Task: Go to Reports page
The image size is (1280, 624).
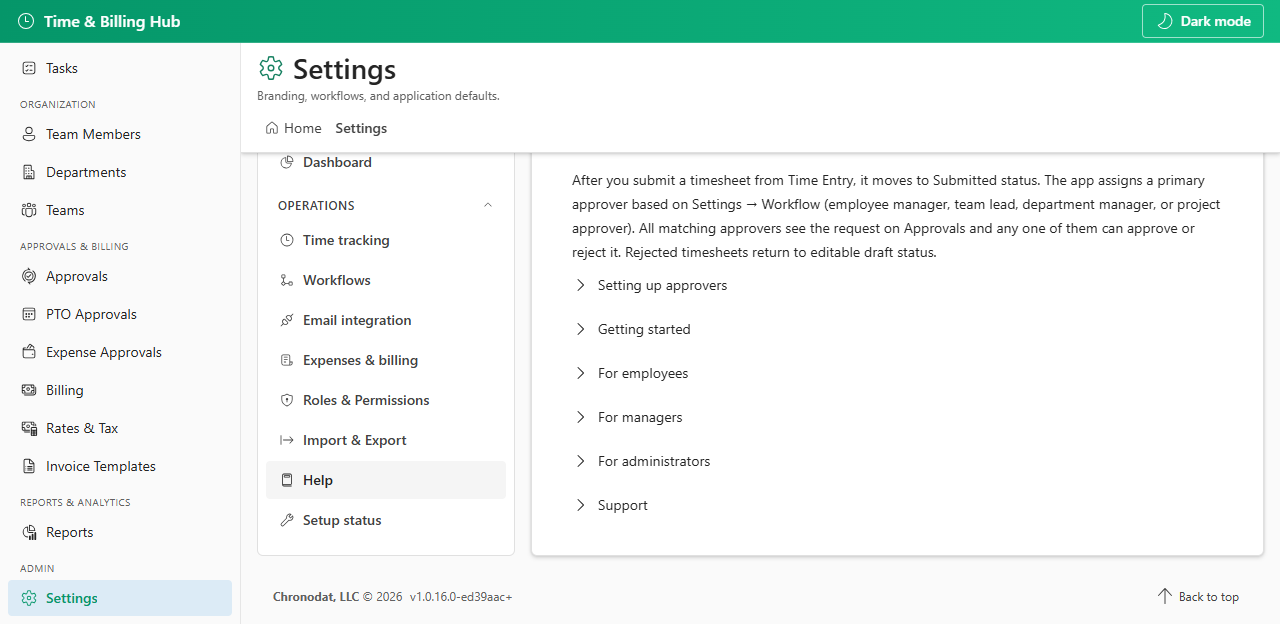Action: (120, 532)
